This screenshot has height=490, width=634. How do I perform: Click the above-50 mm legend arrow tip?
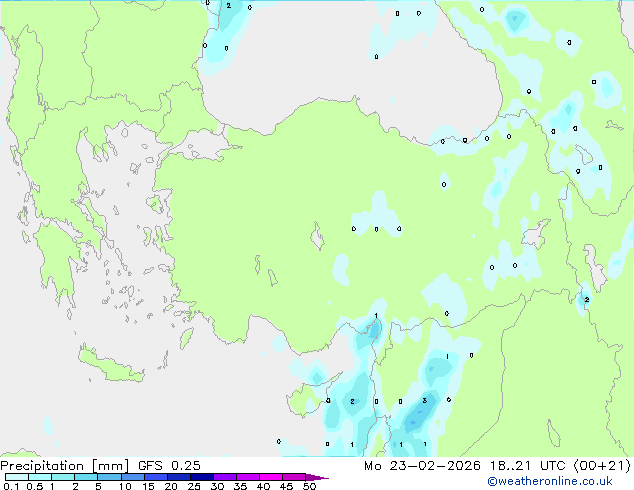(x=317, y=477)
